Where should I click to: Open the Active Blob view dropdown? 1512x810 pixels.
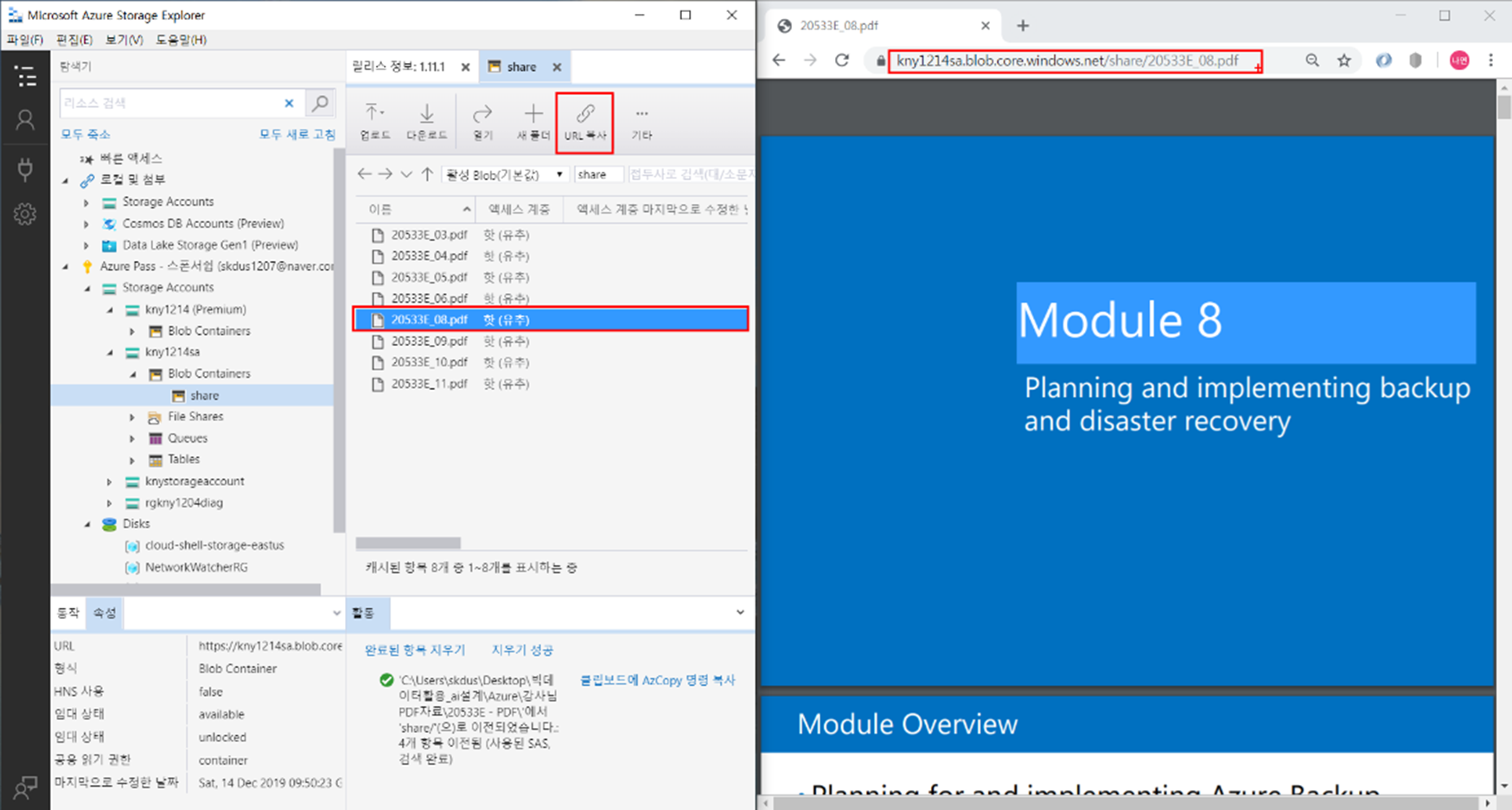tap(504, 175)
